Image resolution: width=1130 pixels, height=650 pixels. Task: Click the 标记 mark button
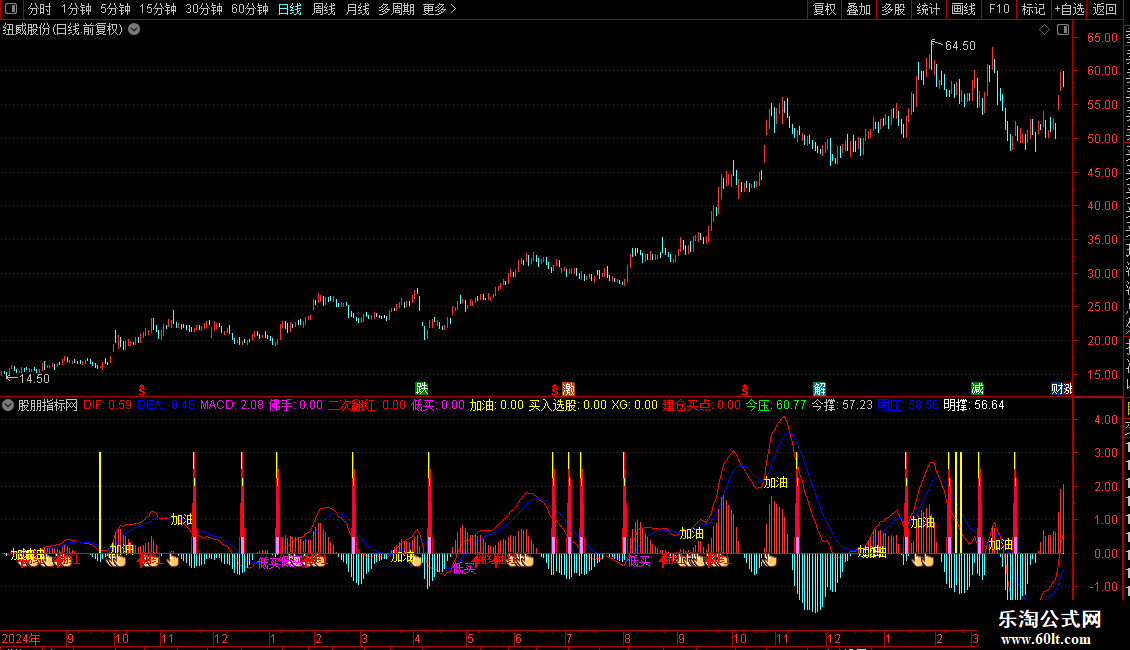[x=1033, y=9]
